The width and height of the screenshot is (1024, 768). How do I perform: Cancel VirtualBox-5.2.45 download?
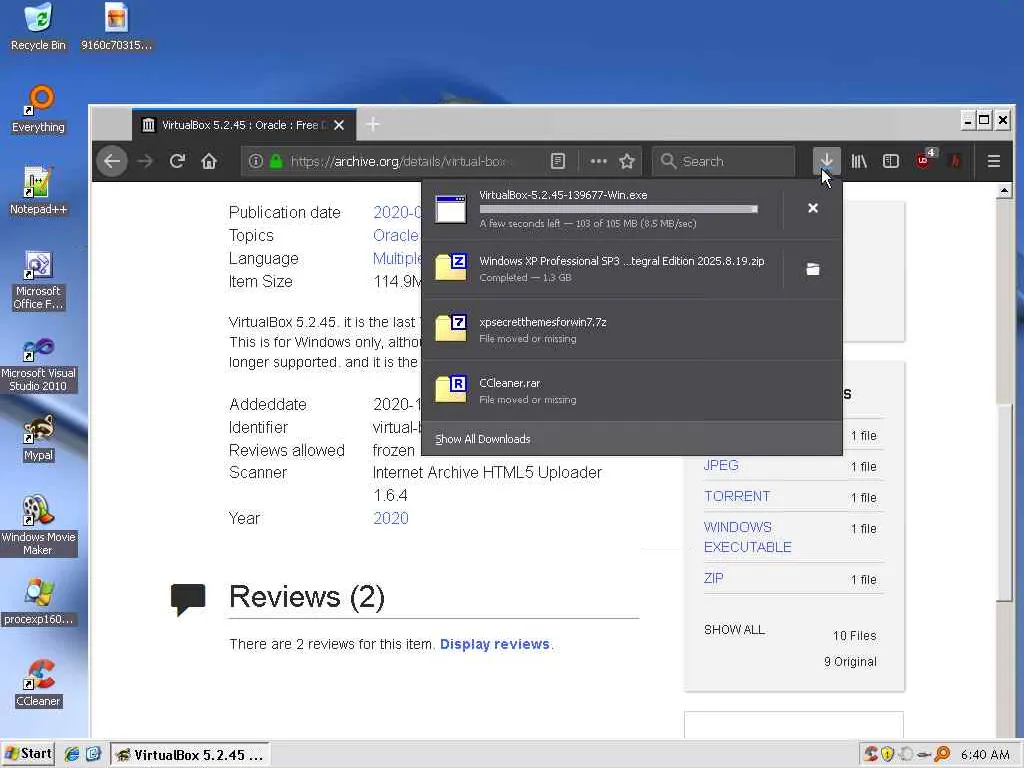click(812, 208)
